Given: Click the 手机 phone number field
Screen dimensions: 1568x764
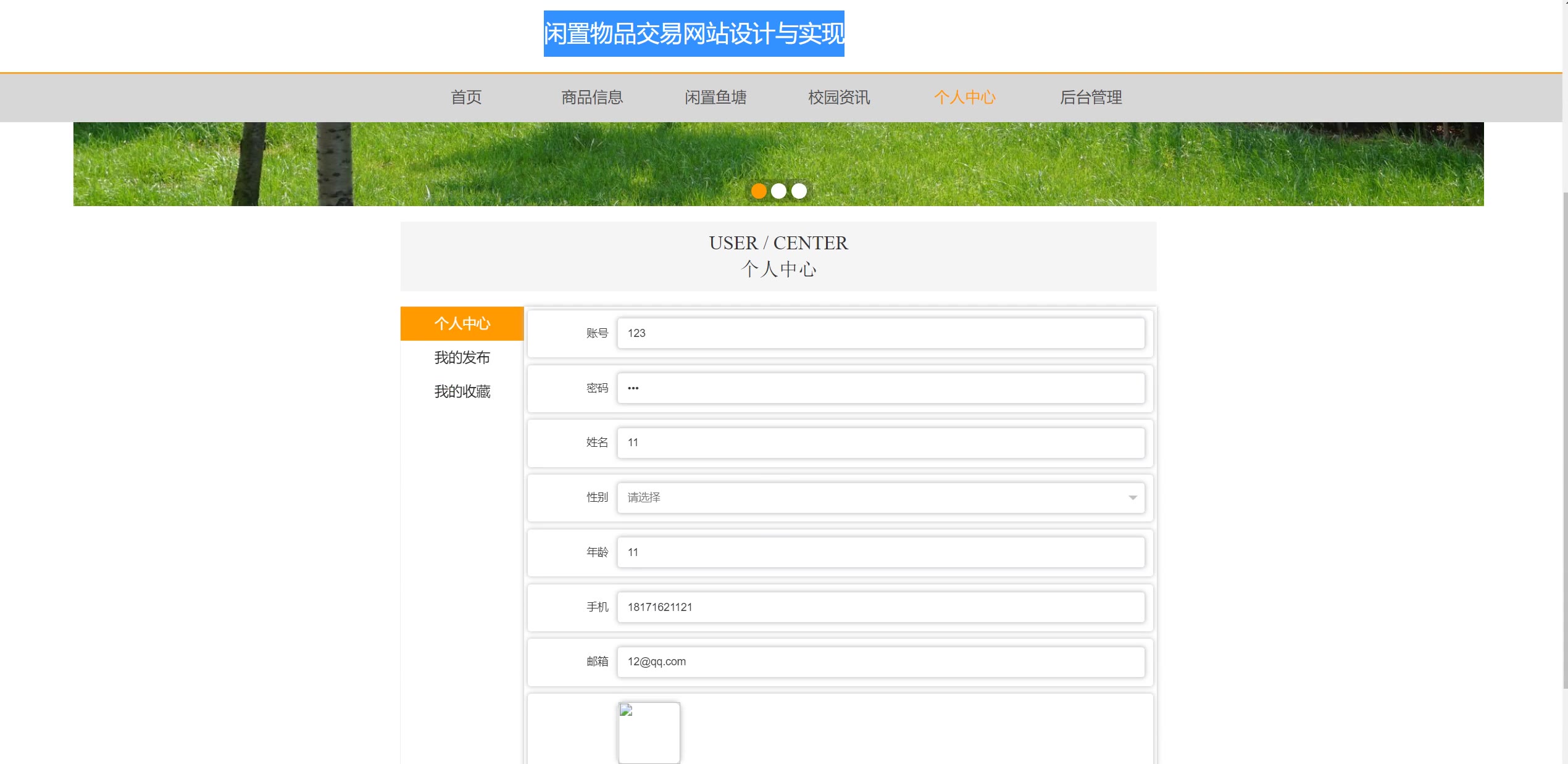Looking at the screenshot, I should point(880,607).
